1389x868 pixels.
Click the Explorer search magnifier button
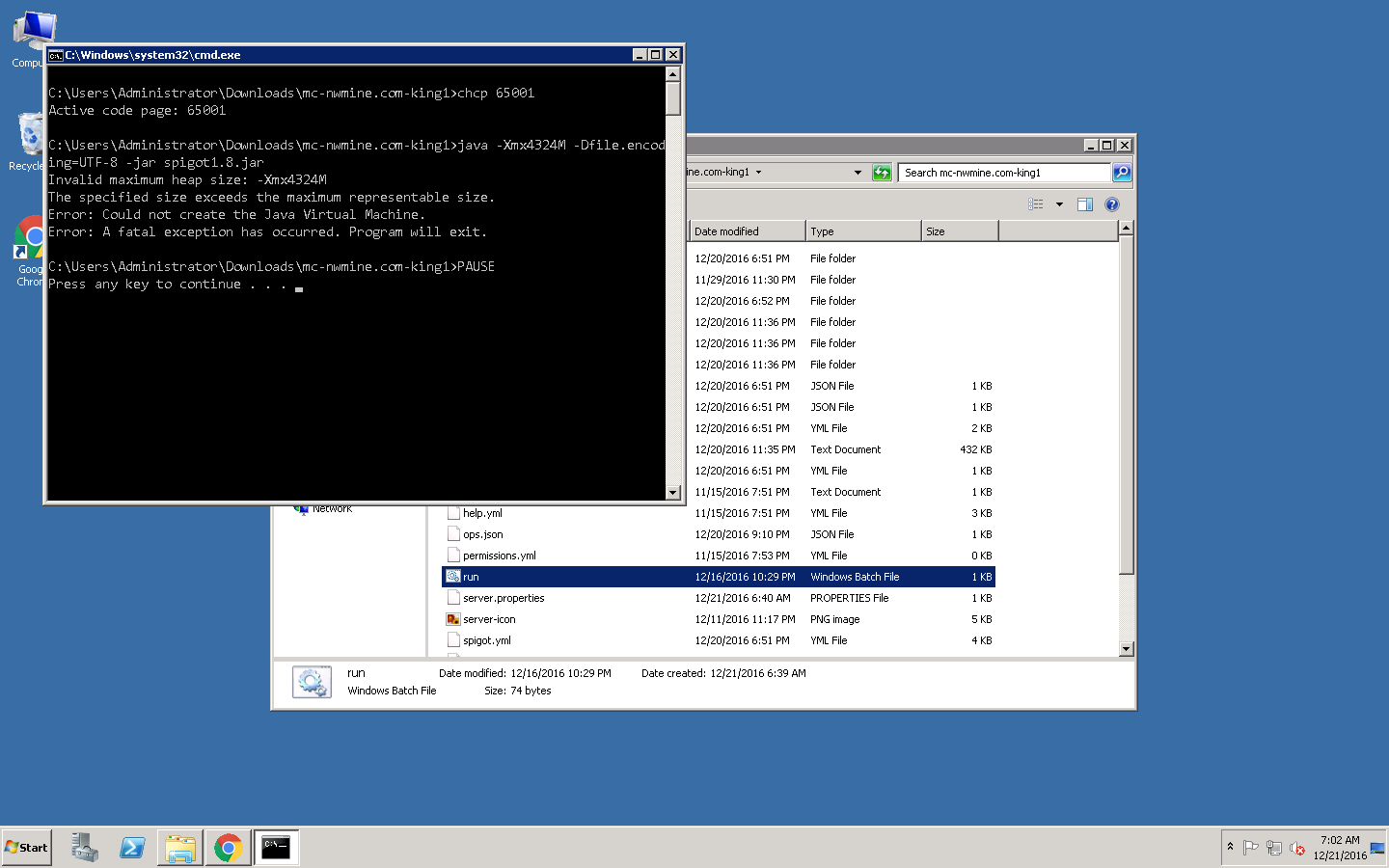click(1121, 173)
